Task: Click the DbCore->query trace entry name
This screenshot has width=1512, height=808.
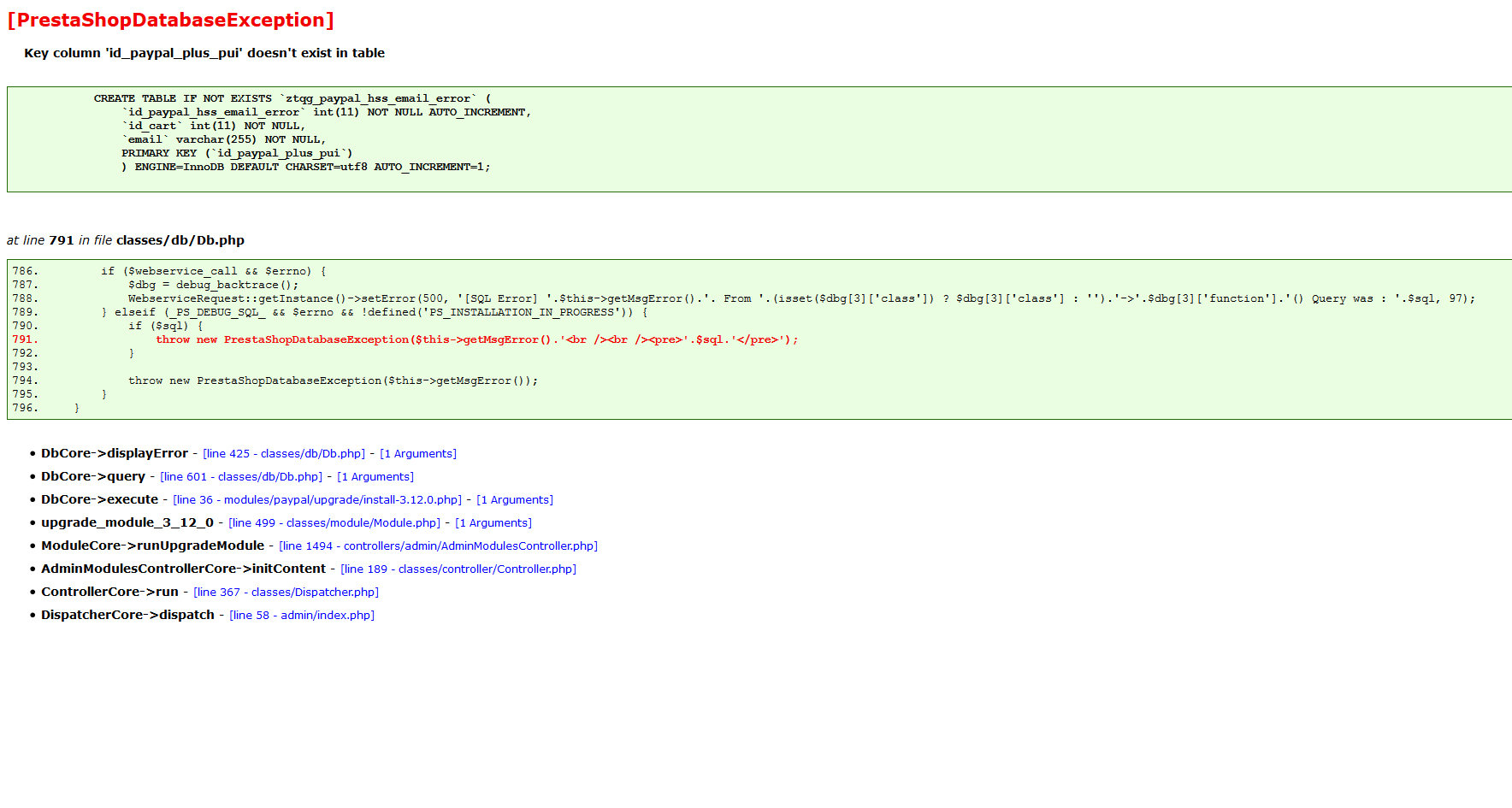Action: click(93, 476)
